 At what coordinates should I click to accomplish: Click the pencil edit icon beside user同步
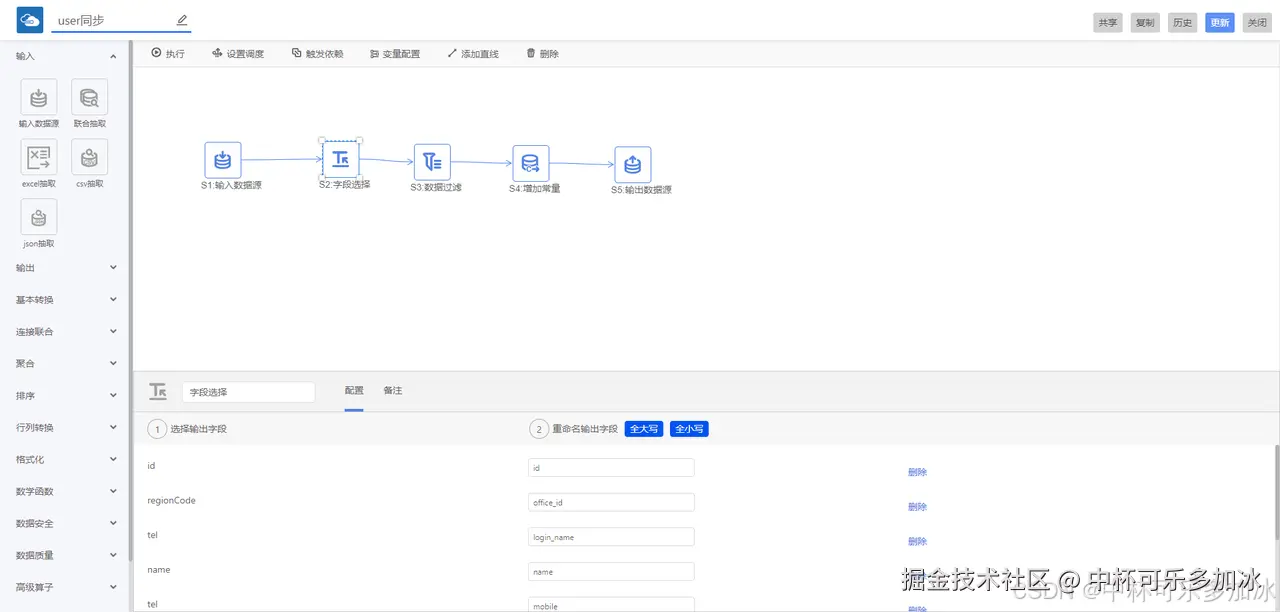[x=182, y=20]
